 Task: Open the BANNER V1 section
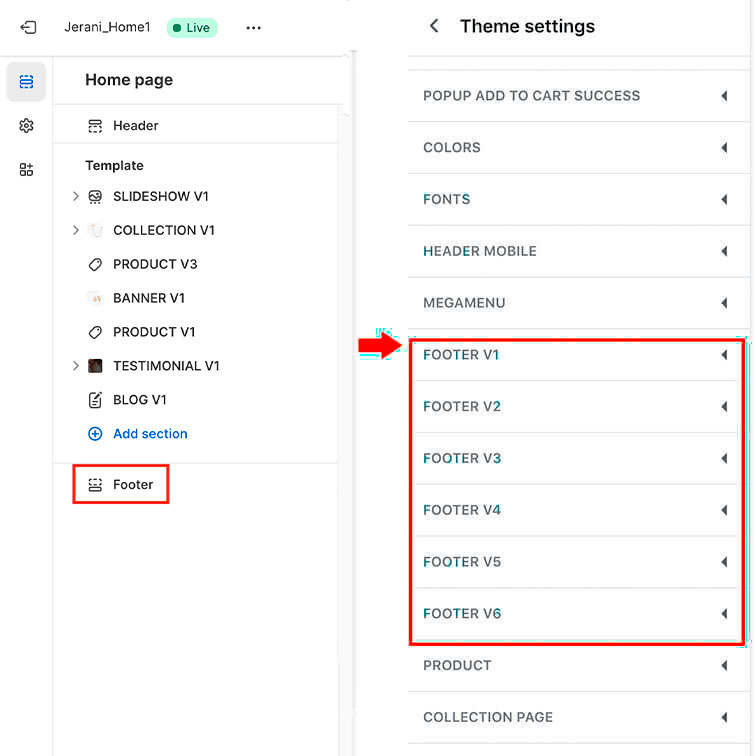[x=195, y=298]
